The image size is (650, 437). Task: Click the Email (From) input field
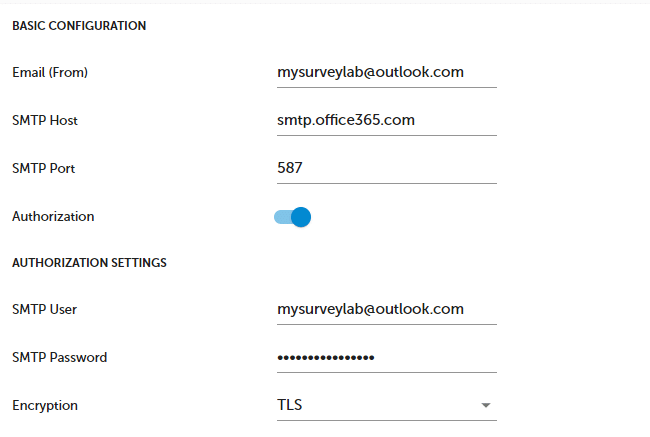coord(386,72)
